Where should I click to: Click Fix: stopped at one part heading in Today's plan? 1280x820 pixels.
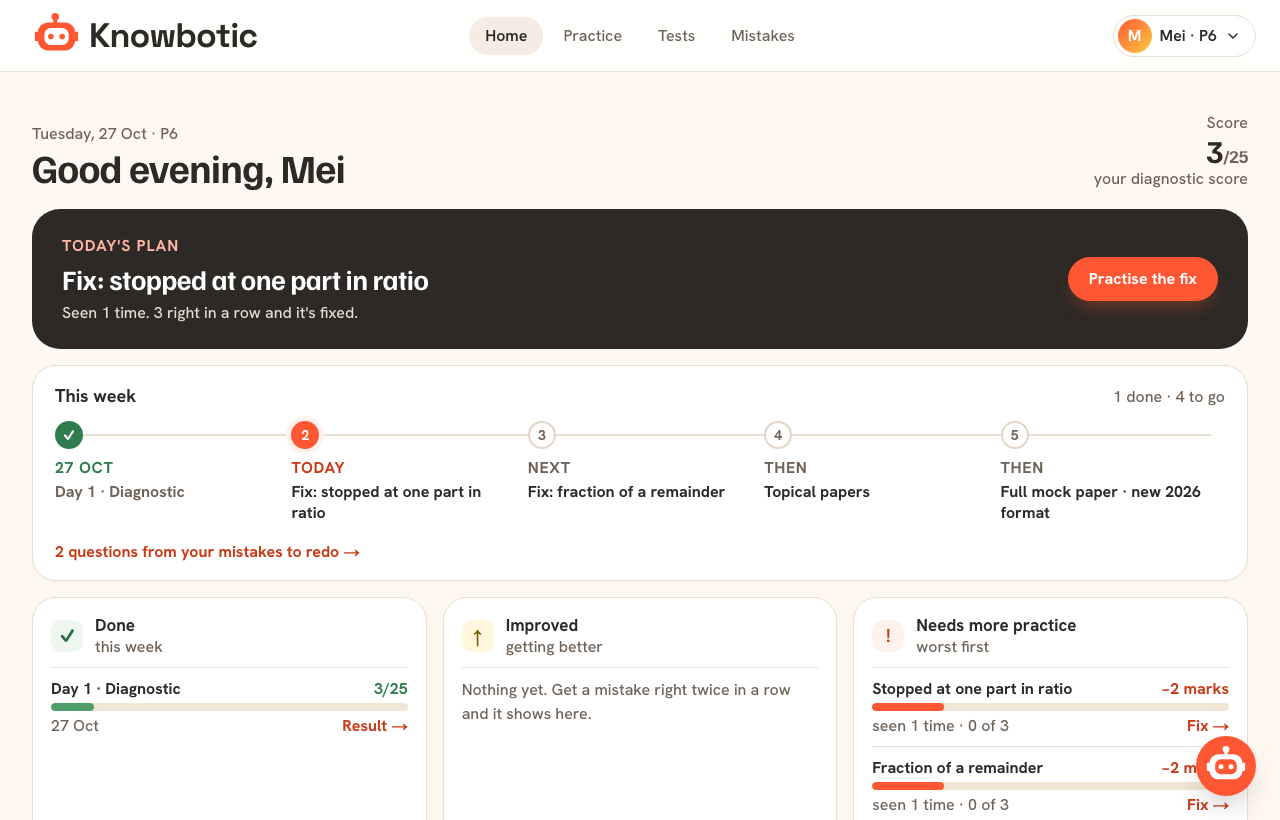245,281
